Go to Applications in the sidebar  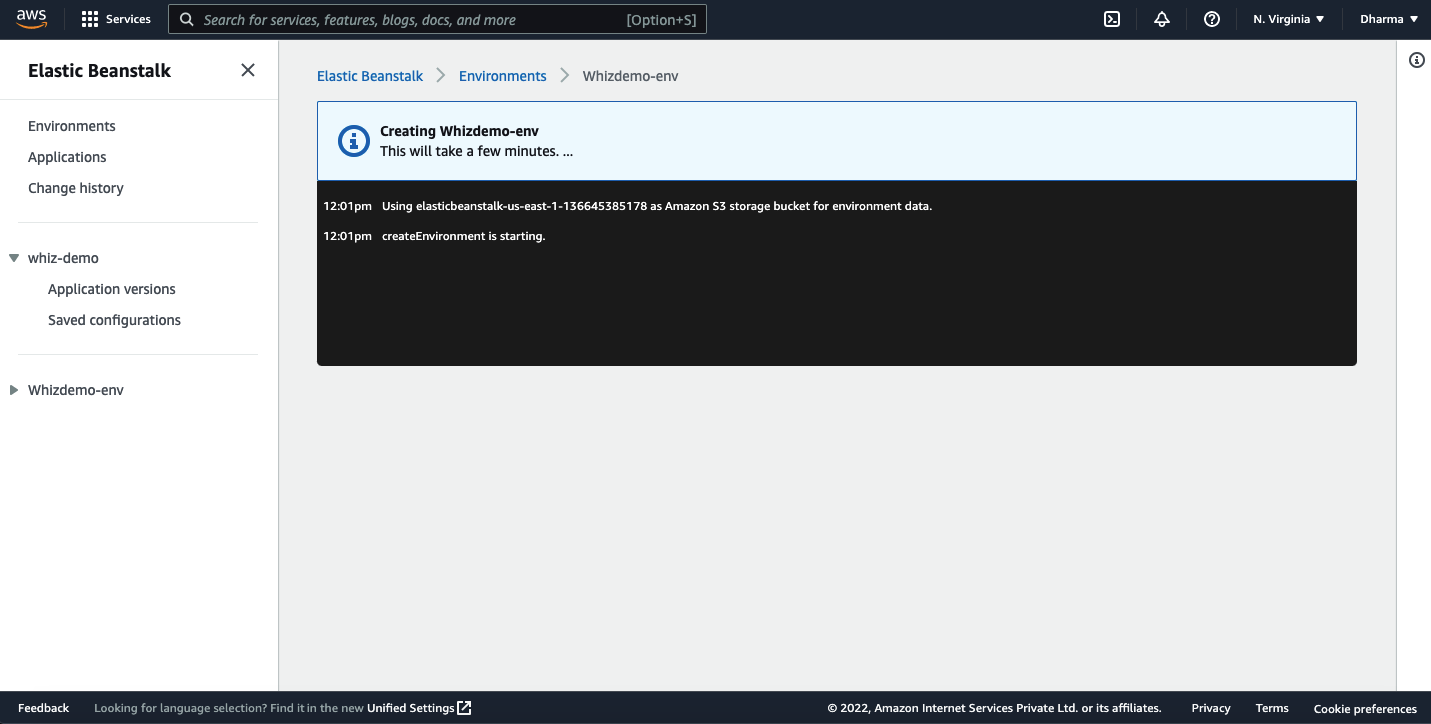[67, 157]
